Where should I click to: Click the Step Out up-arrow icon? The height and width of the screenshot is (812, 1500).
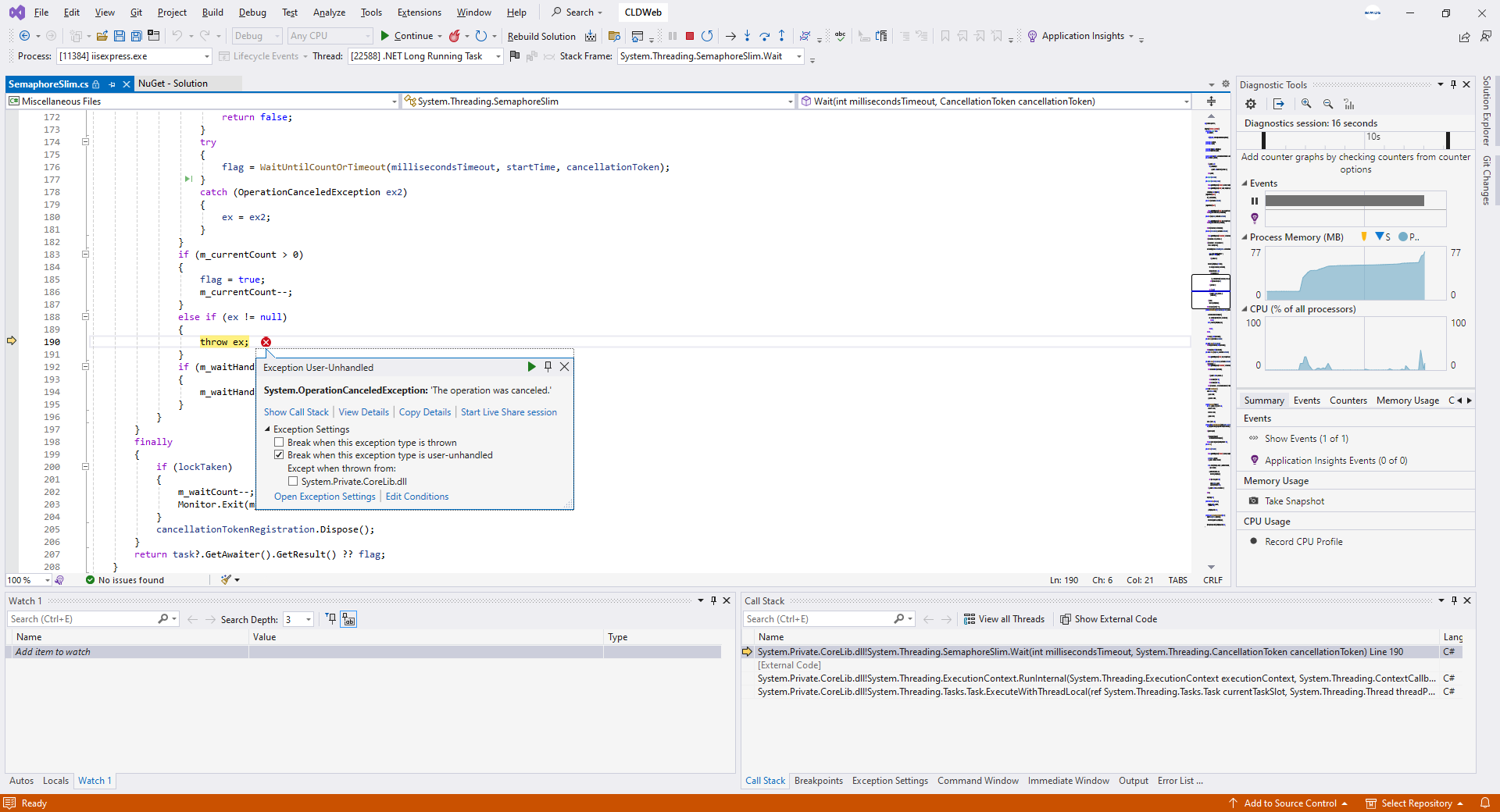pyautogui.click(x=782, y=36)
